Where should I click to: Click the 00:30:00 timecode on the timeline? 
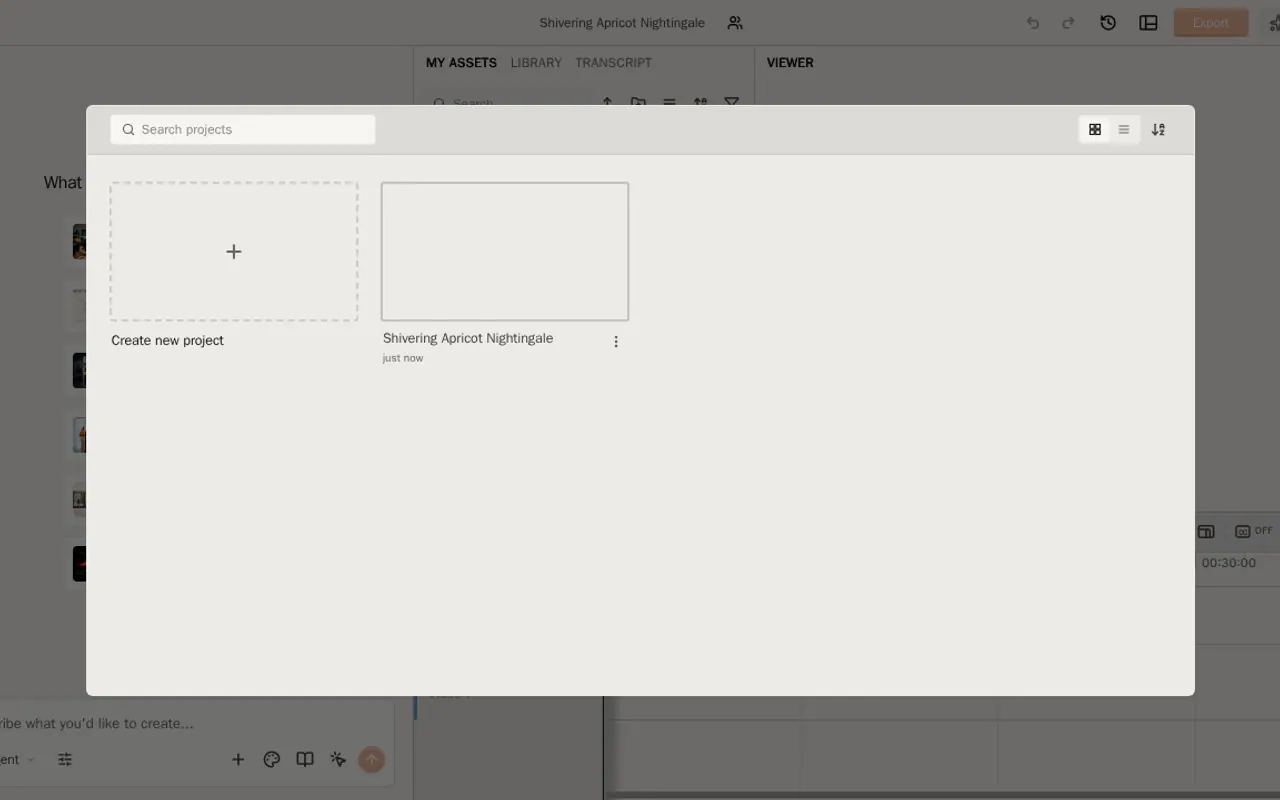pos(1229,563)
